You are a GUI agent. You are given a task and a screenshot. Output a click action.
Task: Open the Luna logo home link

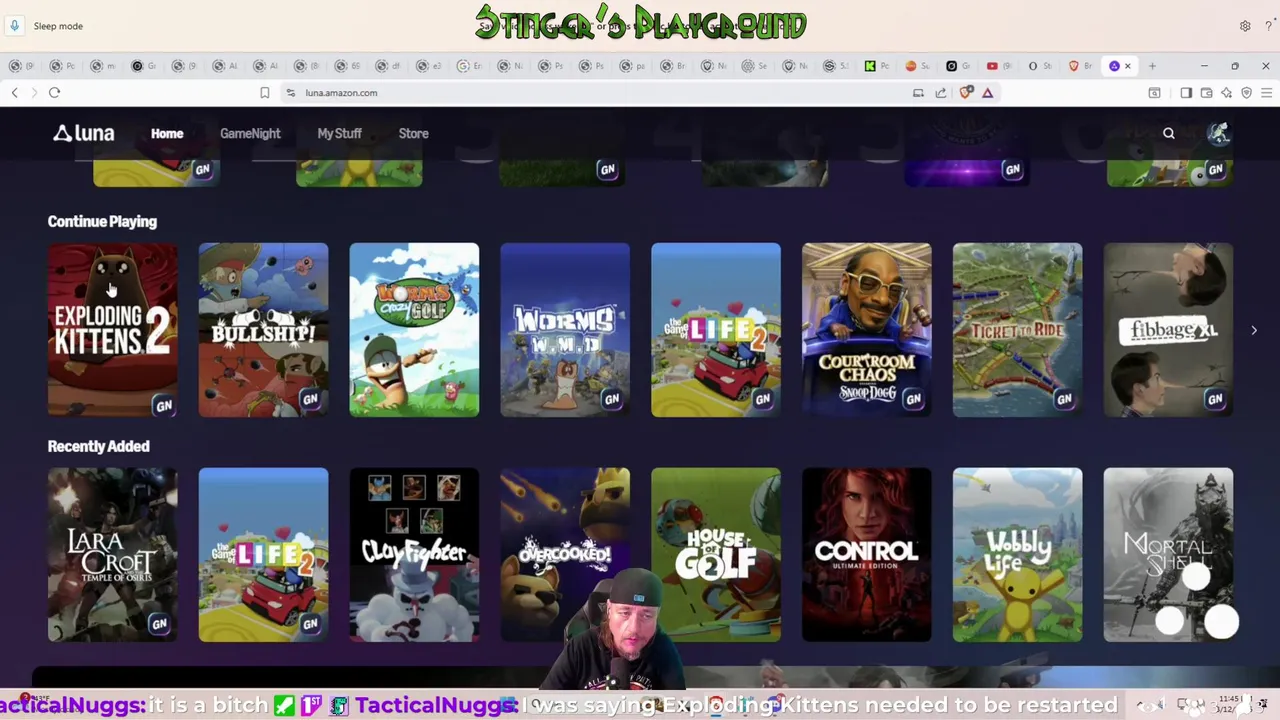84,133
